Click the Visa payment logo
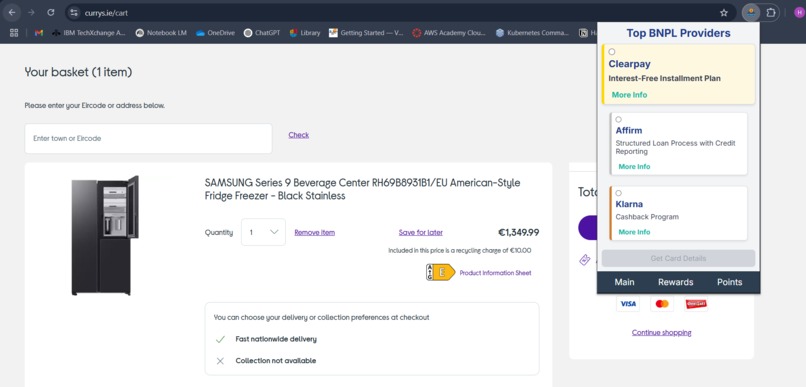806x387 pixels. click(628, 304)
